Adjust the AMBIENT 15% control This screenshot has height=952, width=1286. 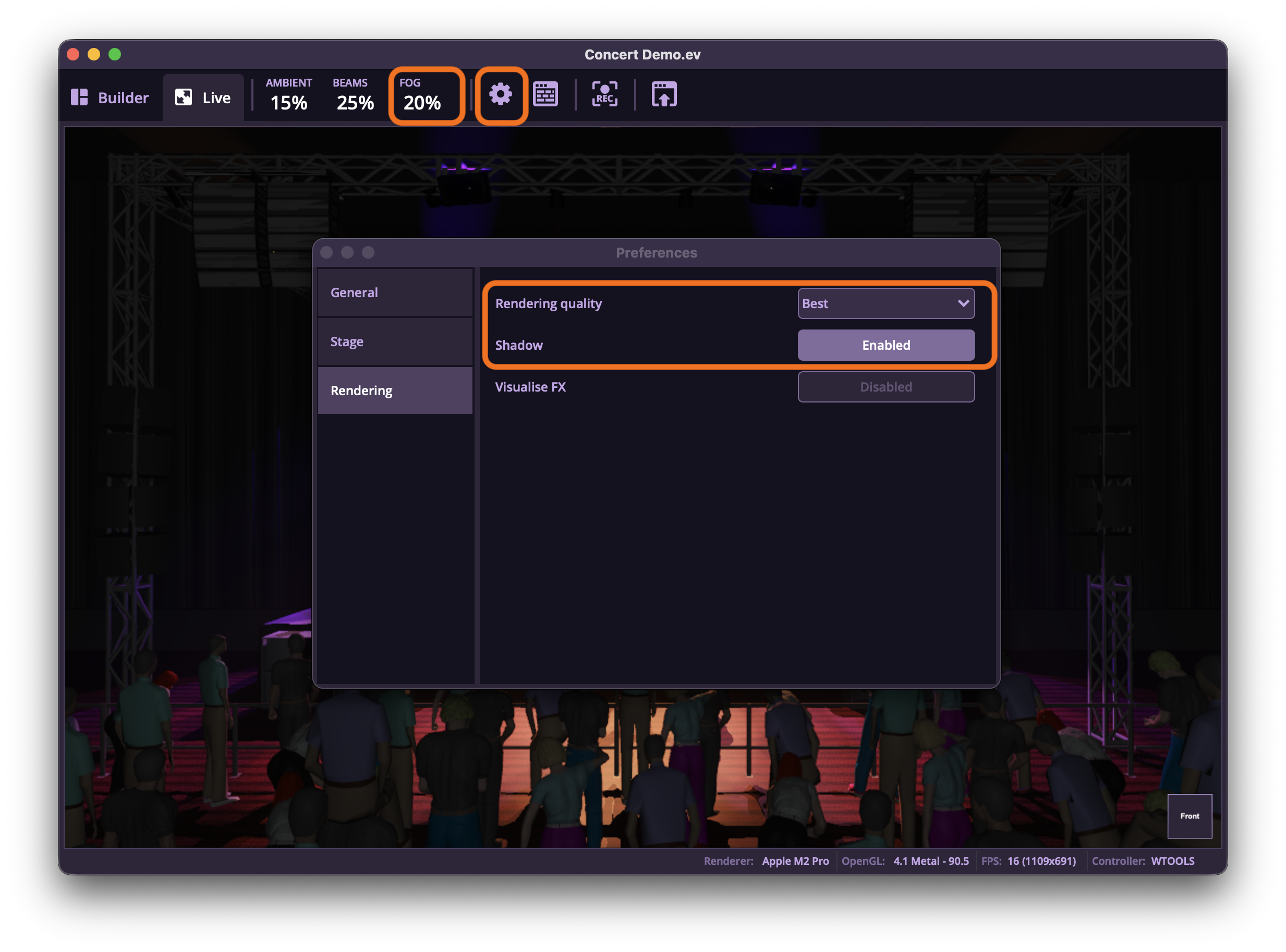click(x=289, y=95)
